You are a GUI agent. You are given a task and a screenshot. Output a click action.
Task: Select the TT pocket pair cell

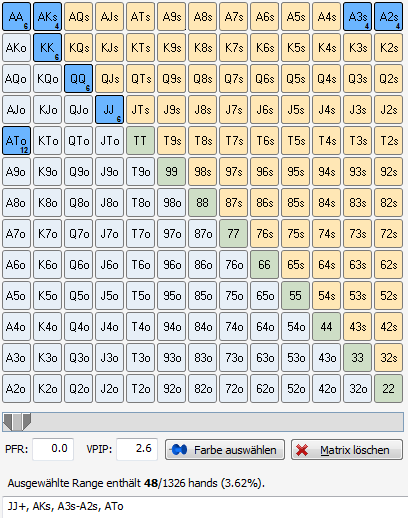click(x=140, y=140)
